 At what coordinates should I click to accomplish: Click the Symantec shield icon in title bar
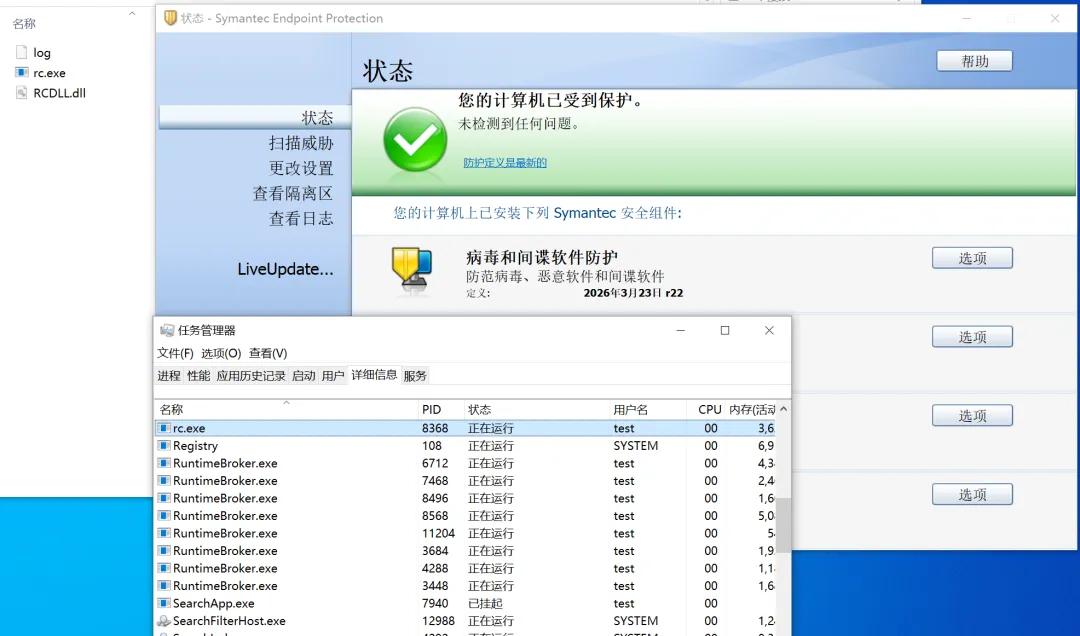point(170,18)
